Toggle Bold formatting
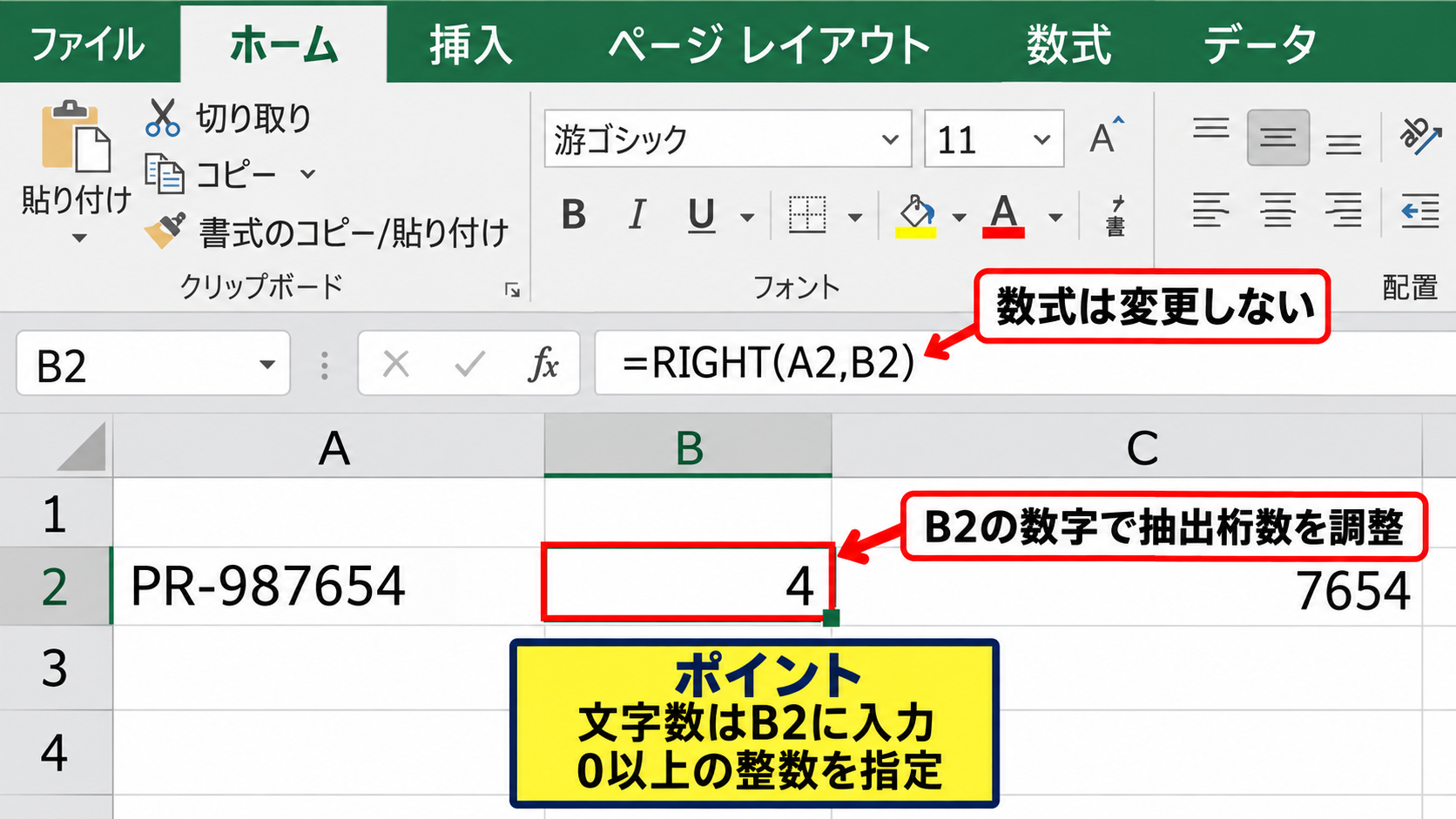This screenshot has height=819, width=1456. (x=573, y=215)
